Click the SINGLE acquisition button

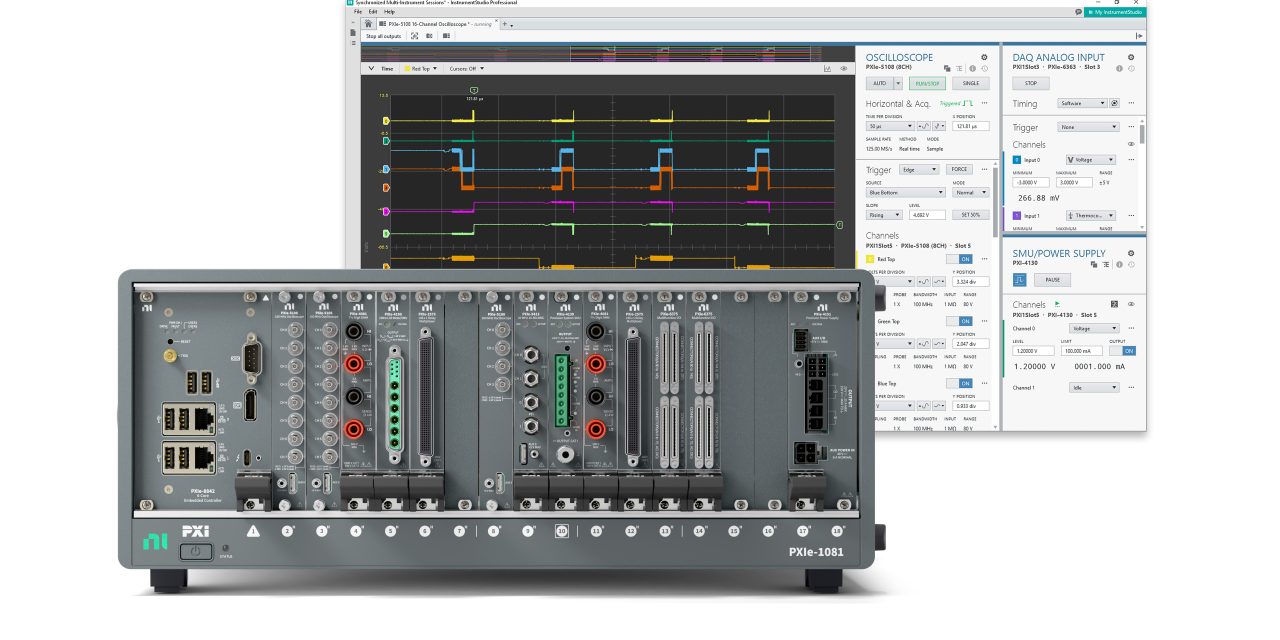[970, 83]
